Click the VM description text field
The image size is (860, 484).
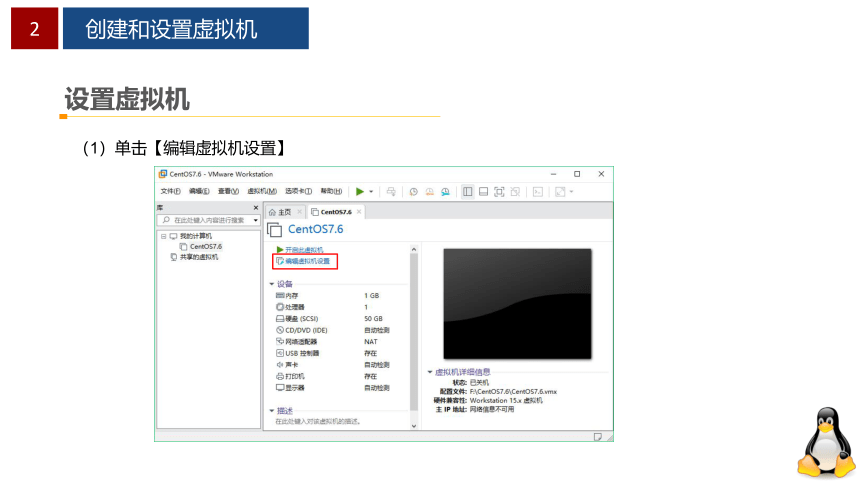318,422
